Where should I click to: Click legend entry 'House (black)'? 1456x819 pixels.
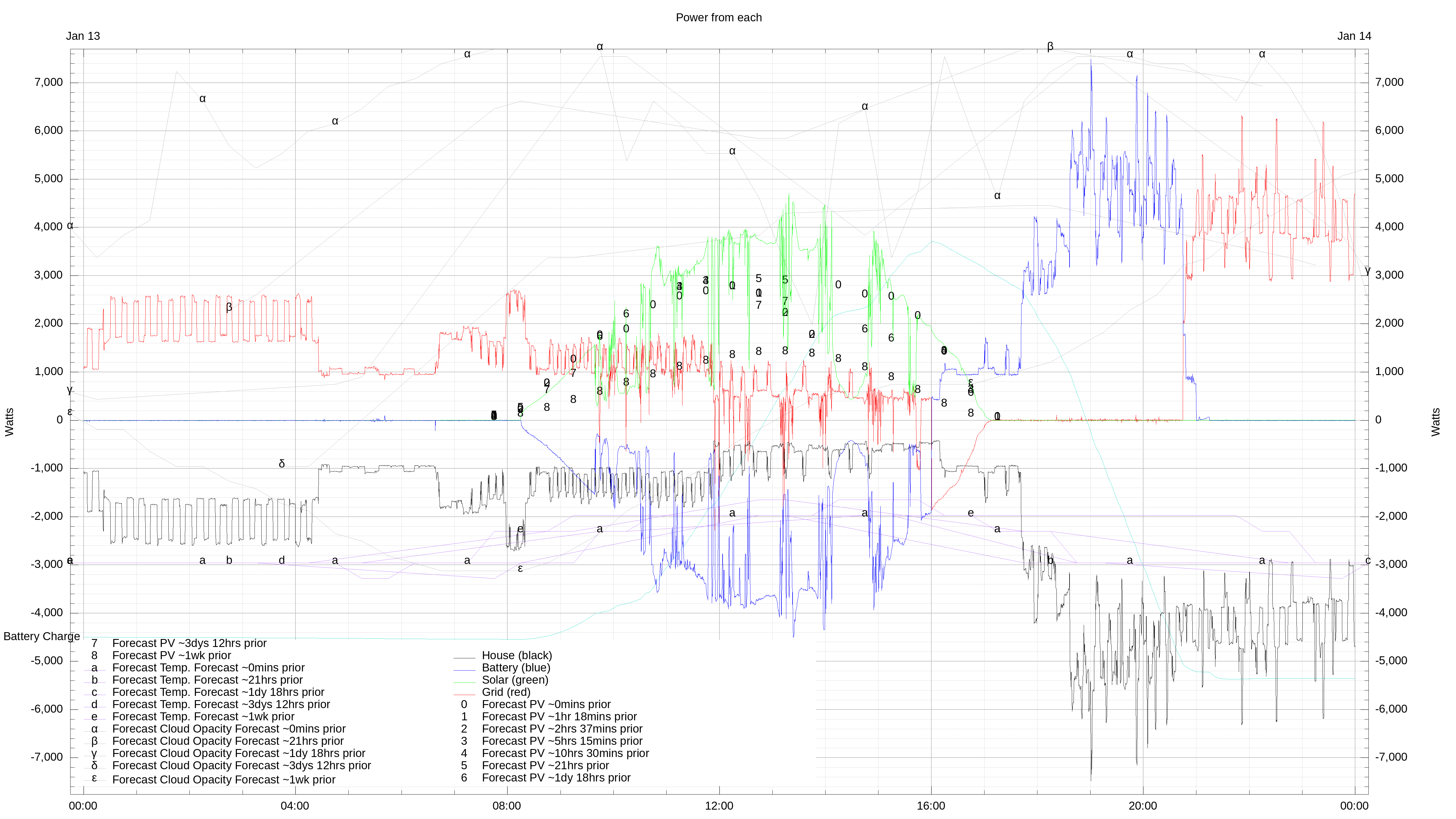(x=517, y=656)
